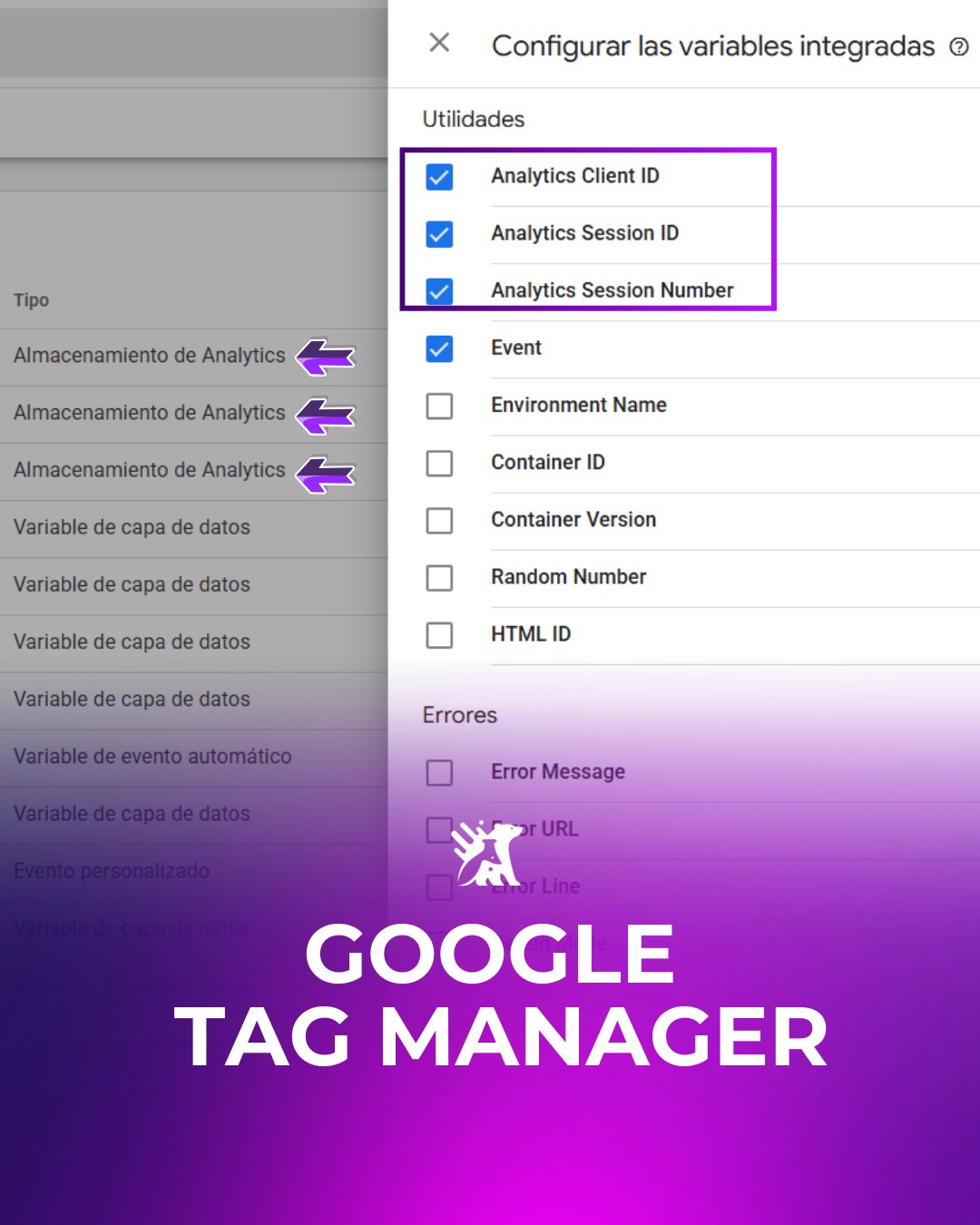This screenshot has width=980, height=1225.
Task: Uncheck the Analytics Client ID checkbox
Action: click(439, 177)
